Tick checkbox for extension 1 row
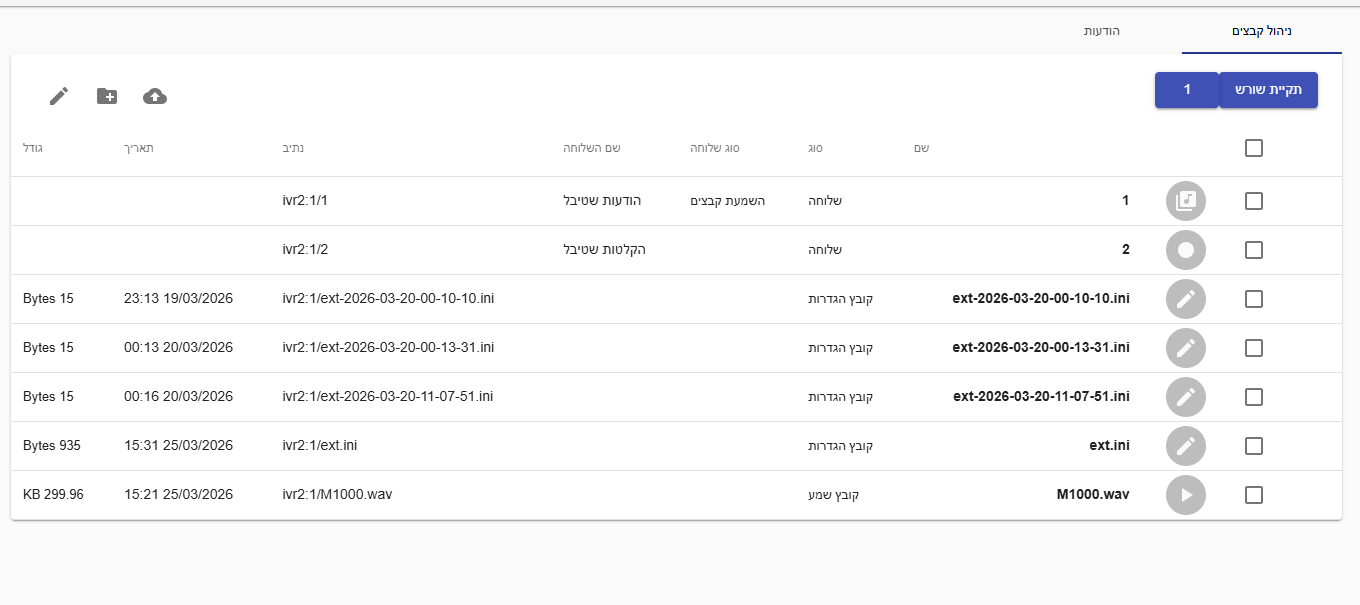1360x605 pixels. point(1254,201)
